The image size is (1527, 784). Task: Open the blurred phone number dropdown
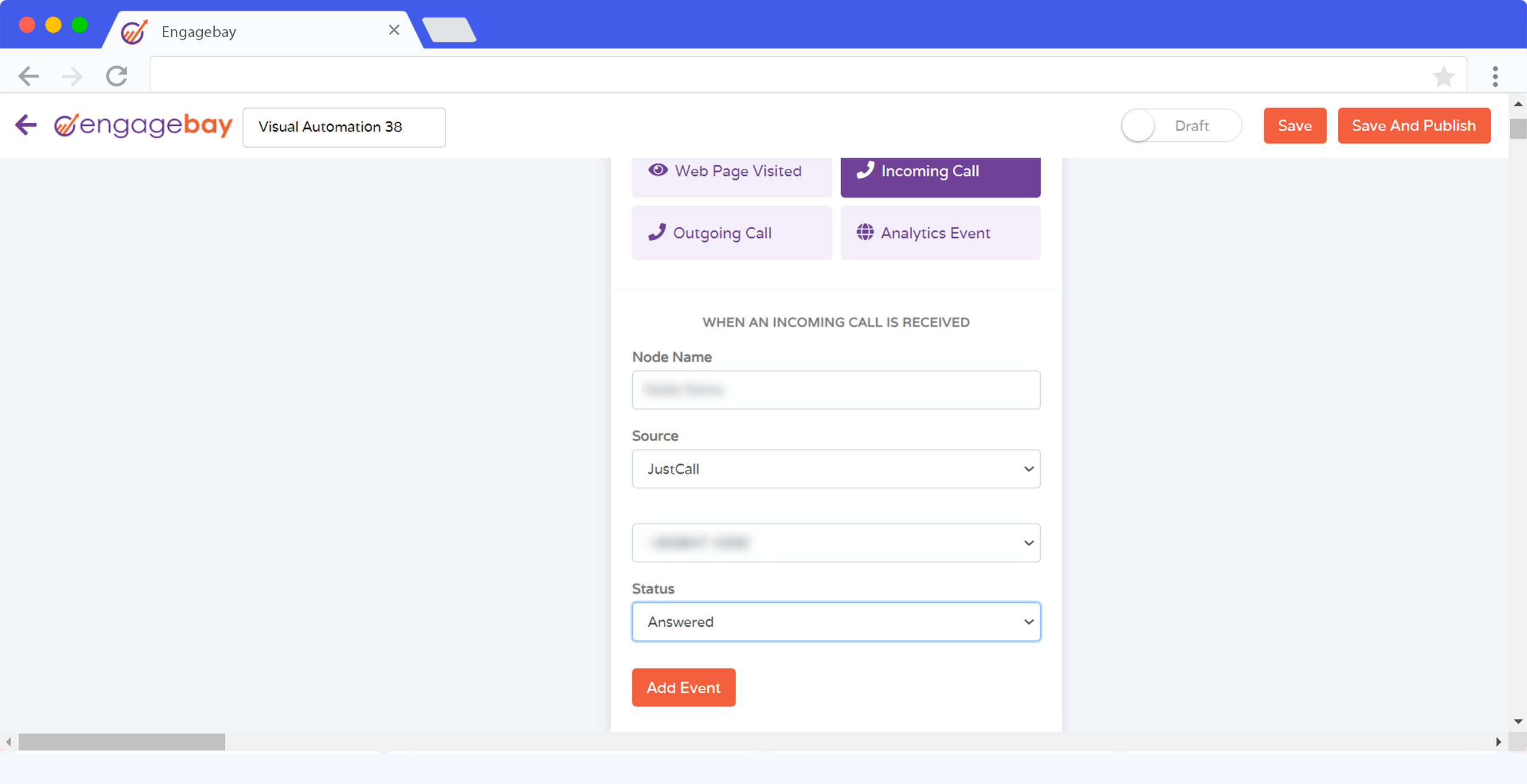[x=836, y=543]
